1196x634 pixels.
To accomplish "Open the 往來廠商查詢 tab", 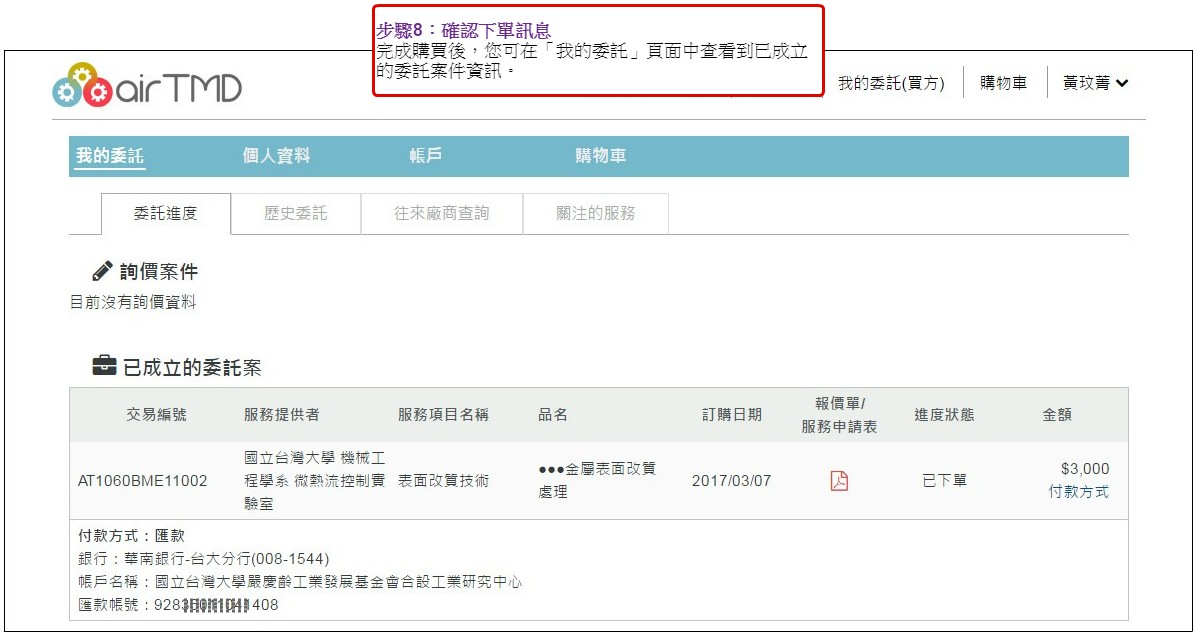I will coord(441,213).
